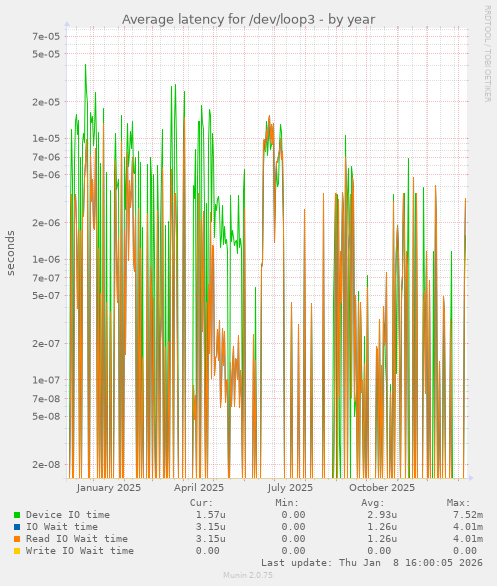
Task: Click the '5e-07' y-axis tick label
Action: pyautogui.click(x=46, y=296)
